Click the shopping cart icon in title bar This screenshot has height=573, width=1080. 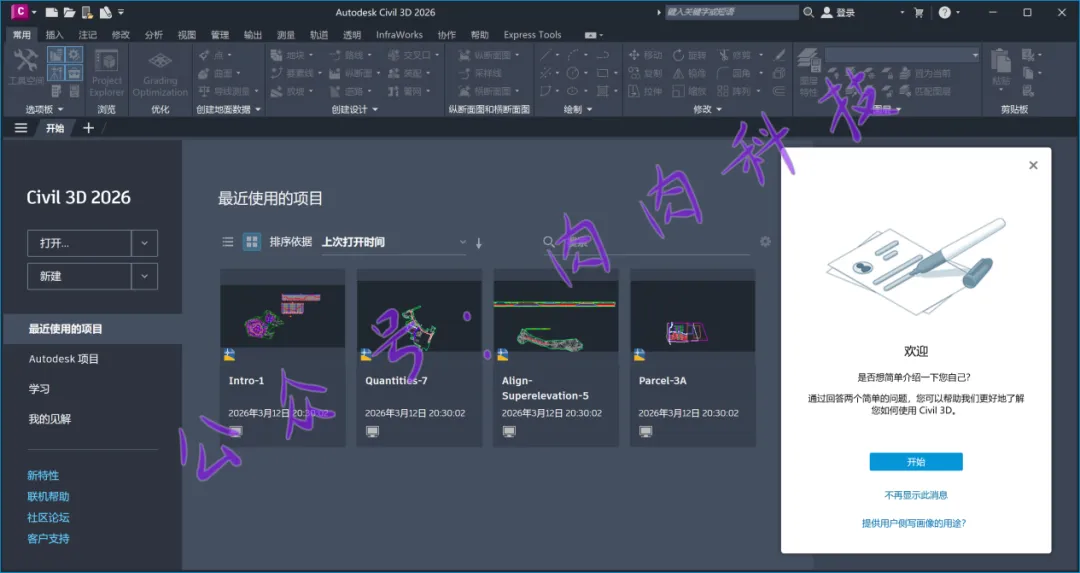(x=918, y=12)
